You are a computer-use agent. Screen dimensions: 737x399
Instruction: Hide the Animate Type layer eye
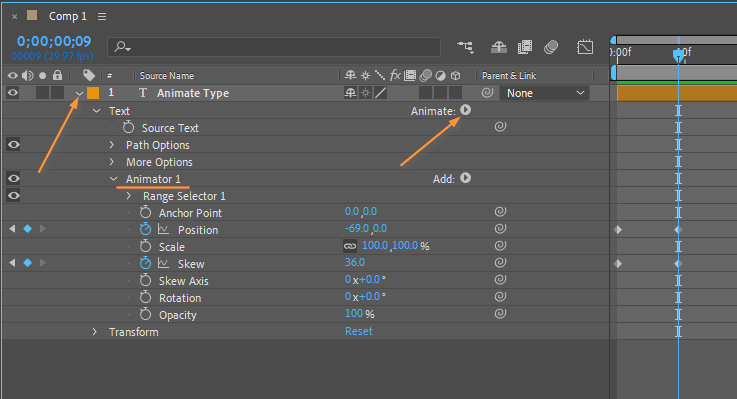click(x=13, y=93)
